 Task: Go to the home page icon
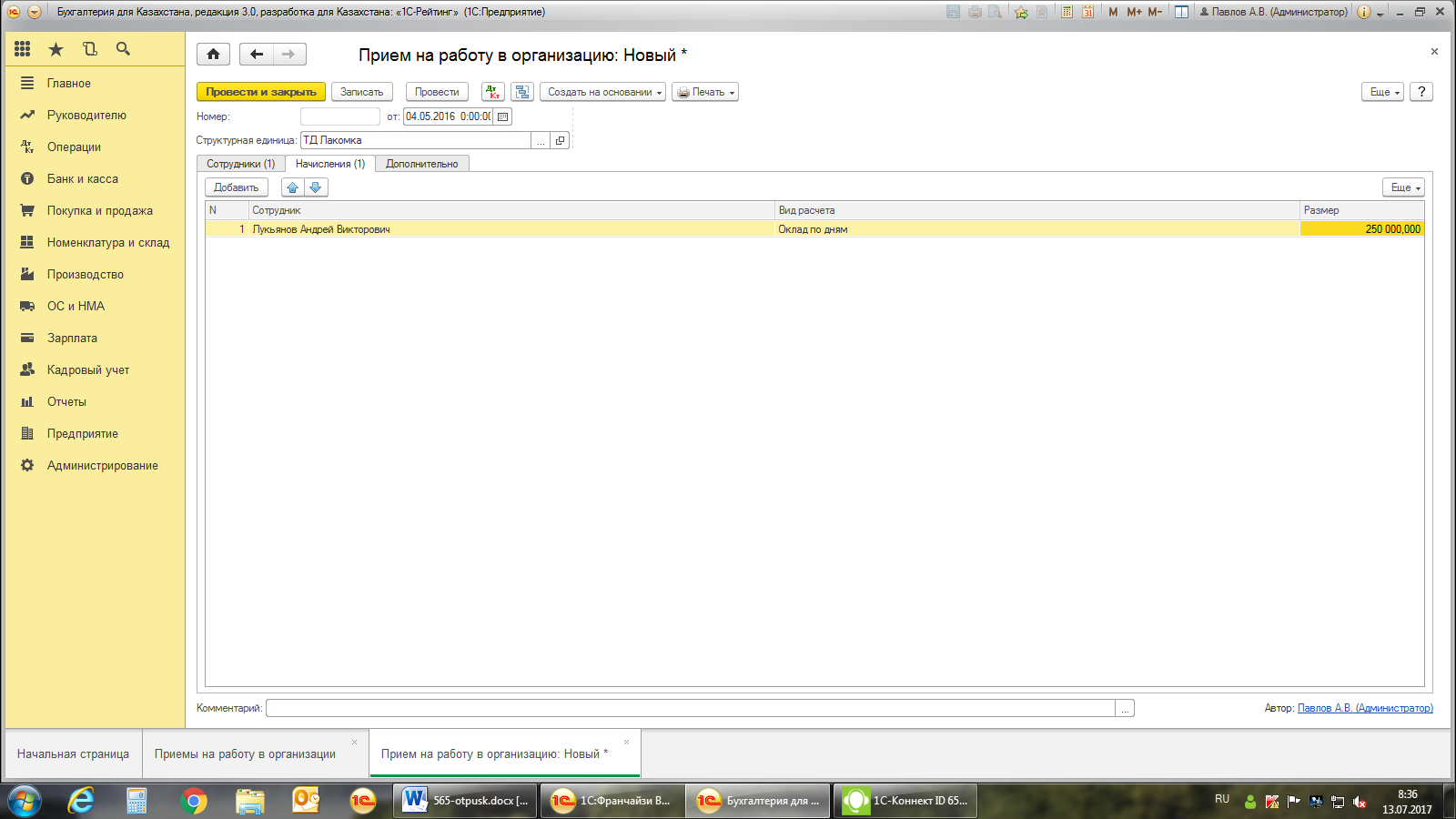click(213, 55)
